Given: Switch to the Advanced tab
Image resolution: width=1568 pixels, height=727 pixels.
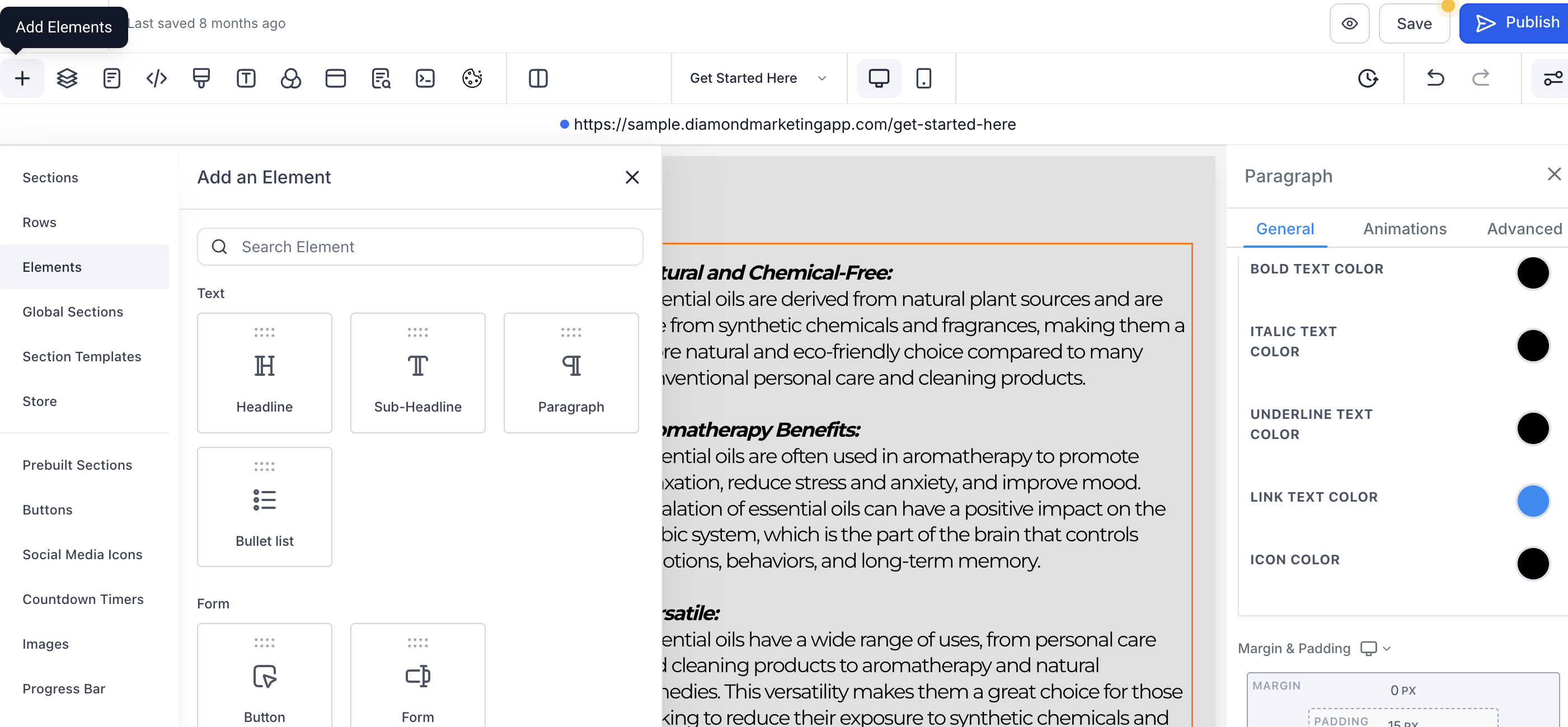Looking at the screenshot, I should click(x=1524, y=229).
